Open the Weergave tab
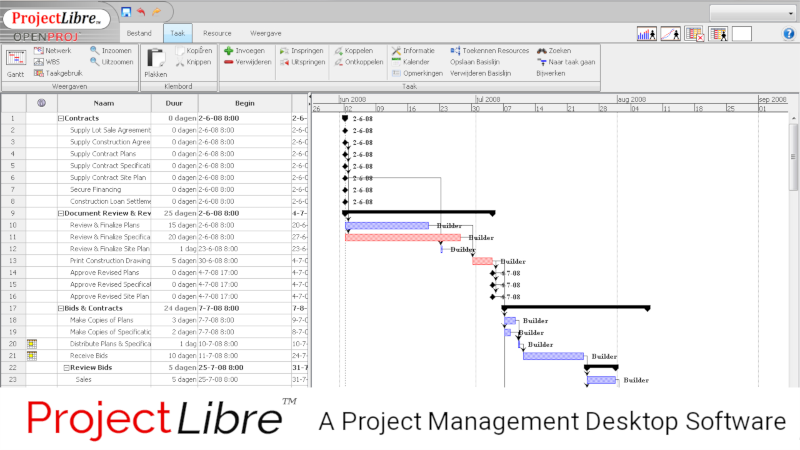Screen dimensions: 800x450 point(265,33)
